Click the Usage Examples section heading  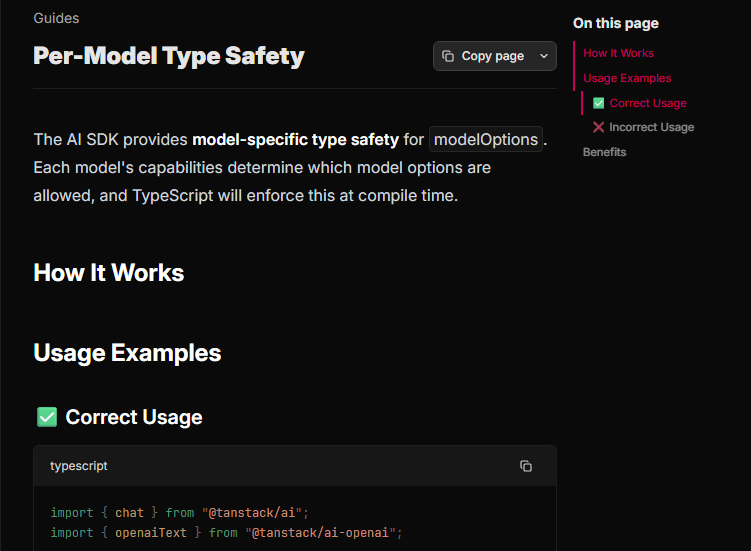[127, 353]
